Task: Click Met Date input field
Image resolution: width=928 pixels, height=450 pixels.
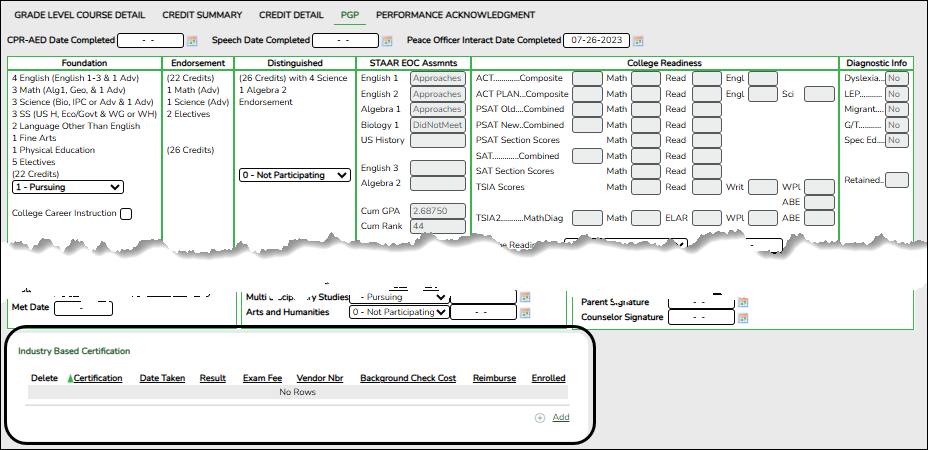Action: (83, 308)
